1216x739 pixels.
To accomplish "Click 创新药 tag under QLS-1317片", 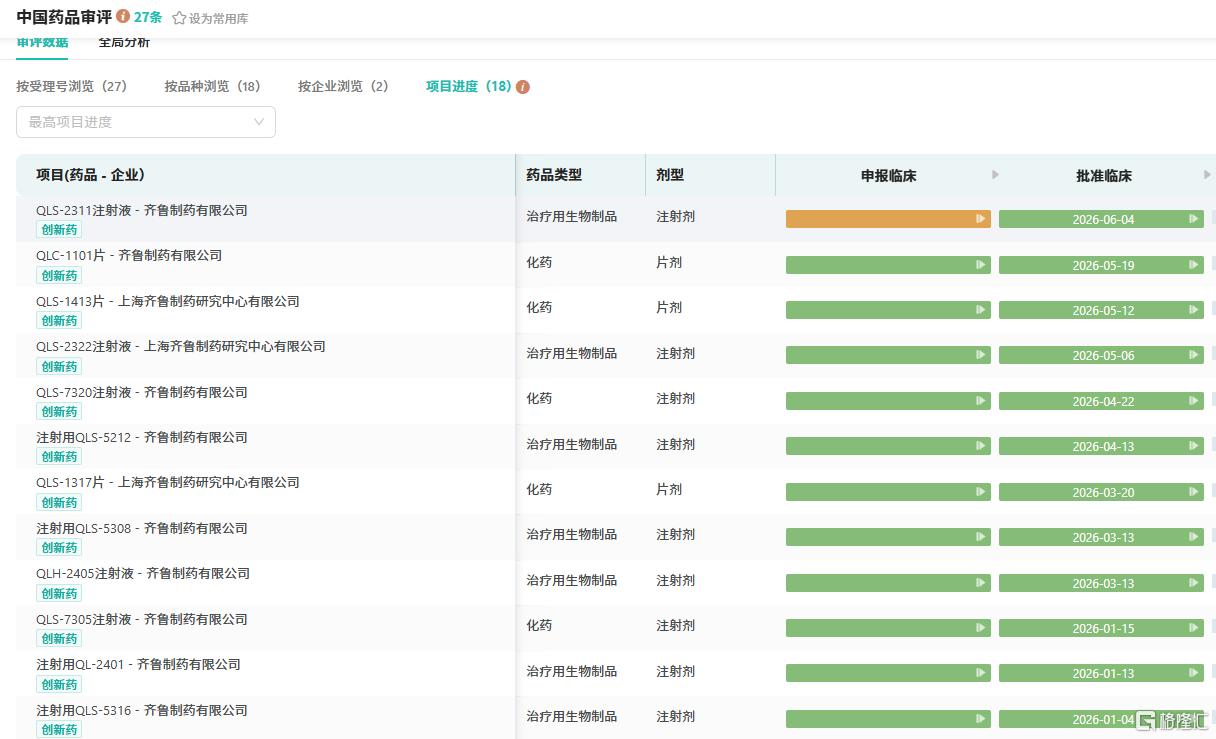I will click(59, 502).
